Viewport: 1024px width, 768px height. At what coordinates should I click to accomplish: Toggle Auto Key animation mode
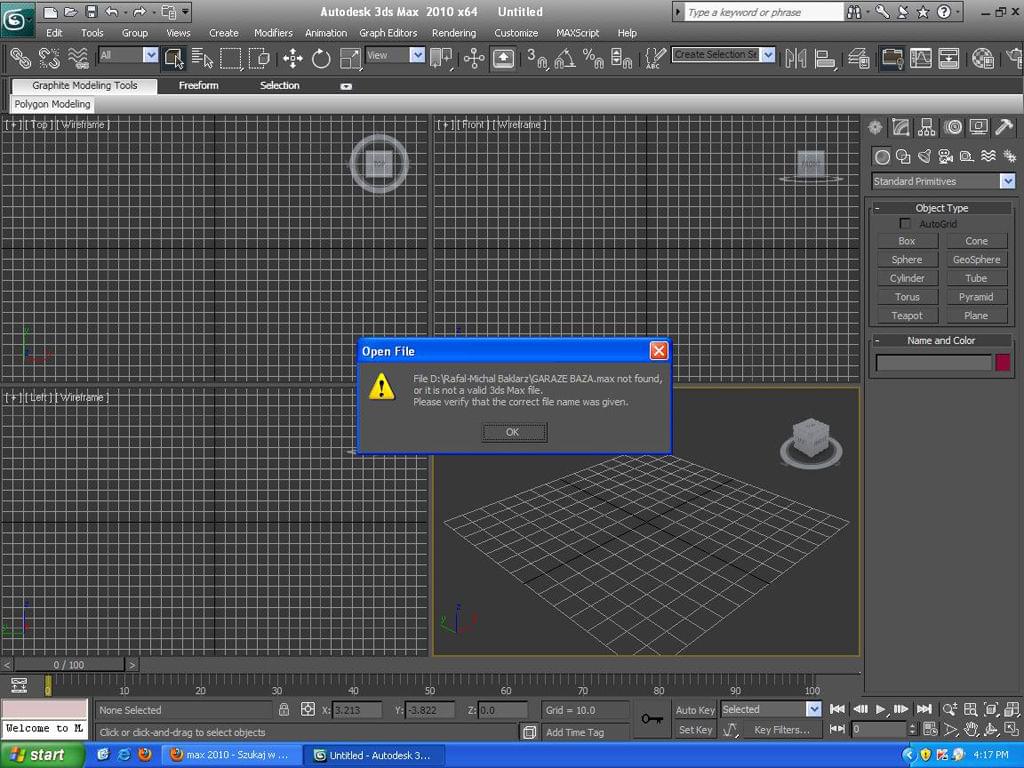tap(695, 710)
